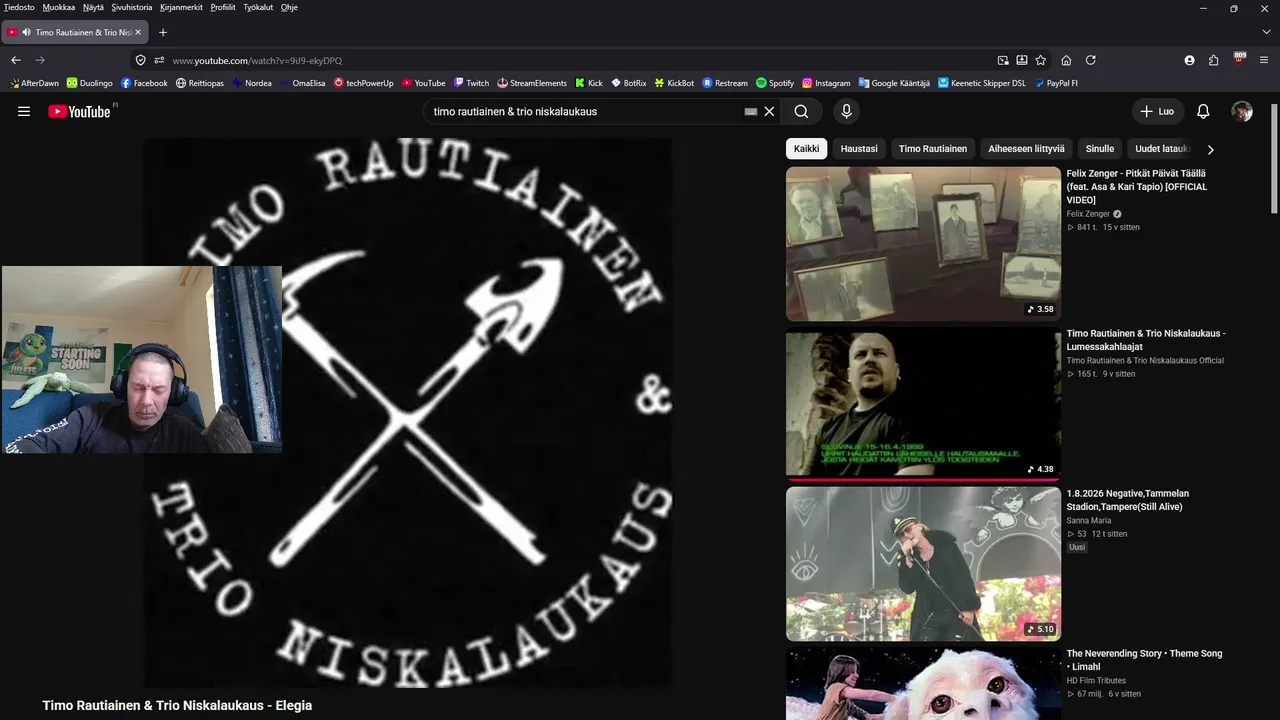Go back with the browser back arrow
The image size is (1280, 720).
pos(16,60)
